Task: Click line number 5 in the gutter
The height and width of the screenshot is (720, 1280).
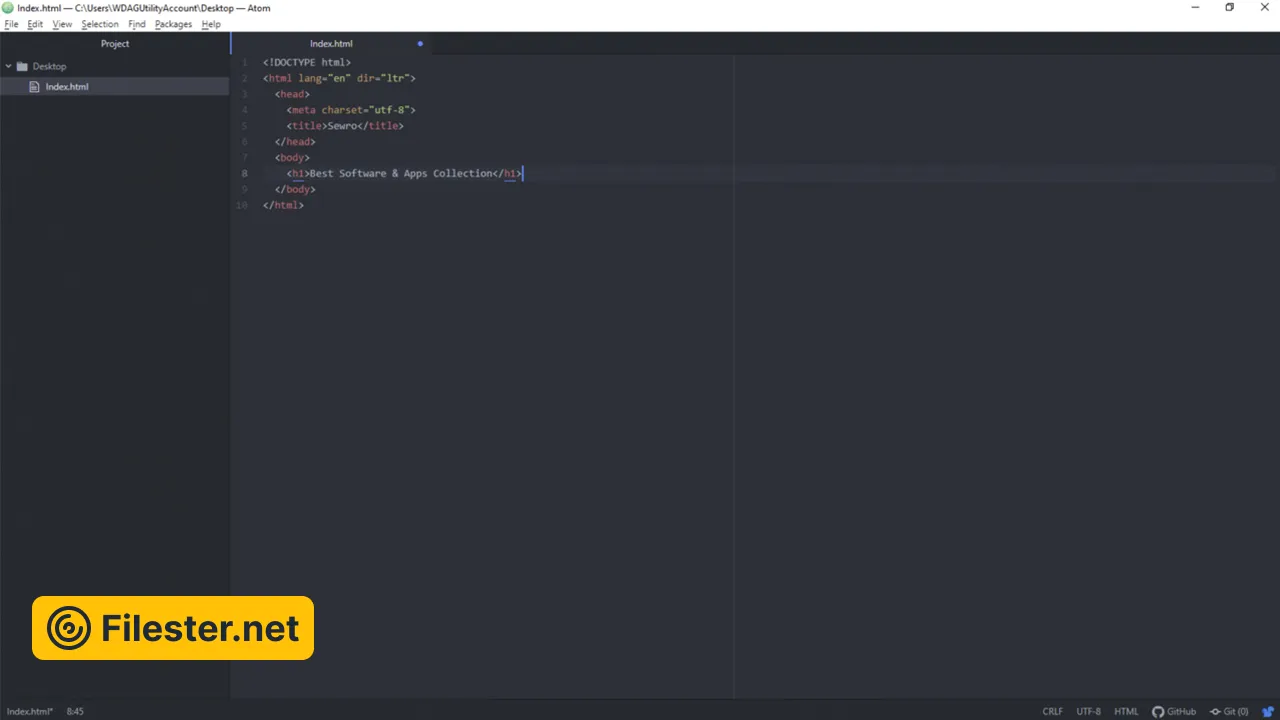Action: click(x=244, y=126)
